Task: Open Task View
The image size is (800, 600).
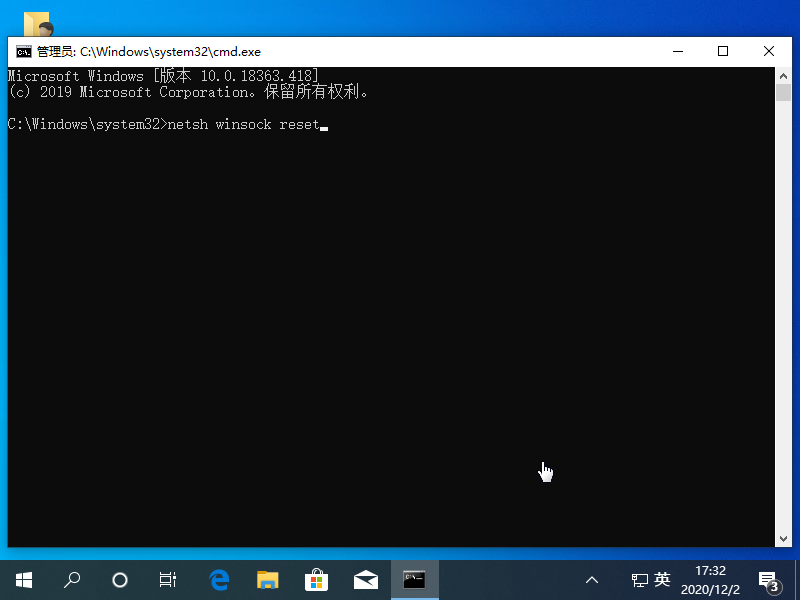Action: pyautogui.click(x=167, y=580)
